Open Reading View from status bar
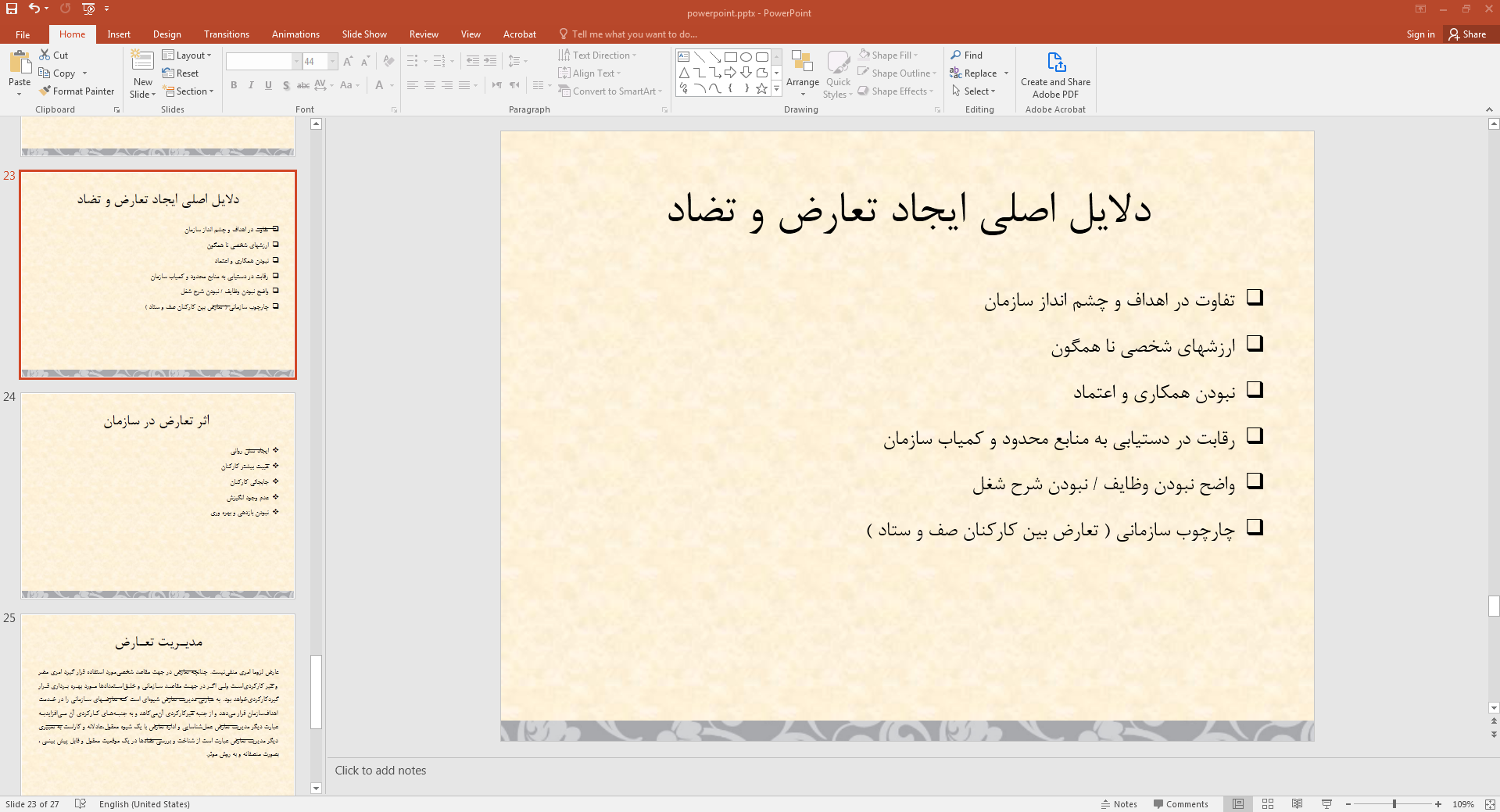The image size is (1500, 812). coord(1297,804)
